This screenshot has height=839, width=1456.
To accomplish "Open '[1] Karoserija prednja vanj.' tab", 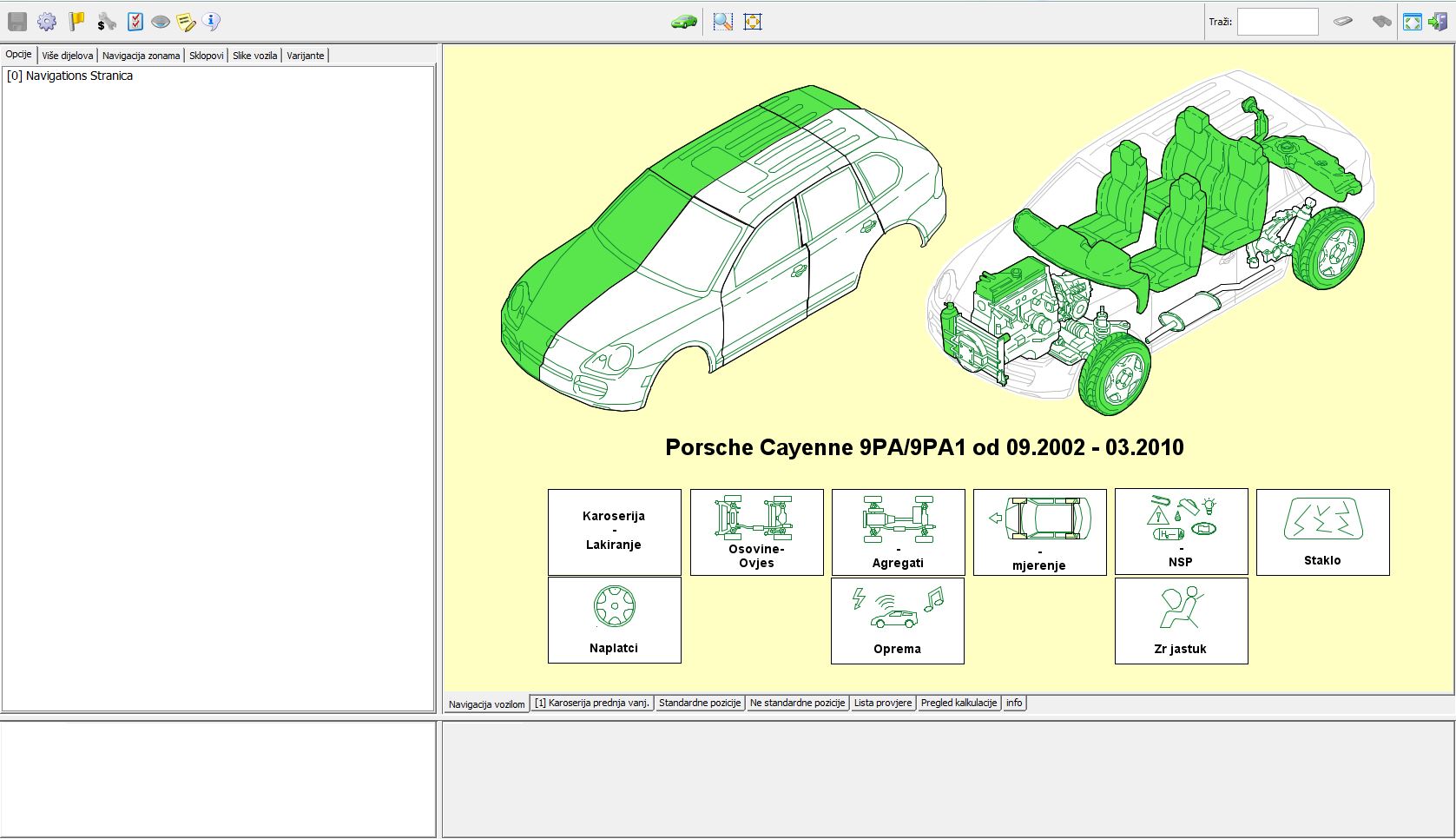I will 592,703.
